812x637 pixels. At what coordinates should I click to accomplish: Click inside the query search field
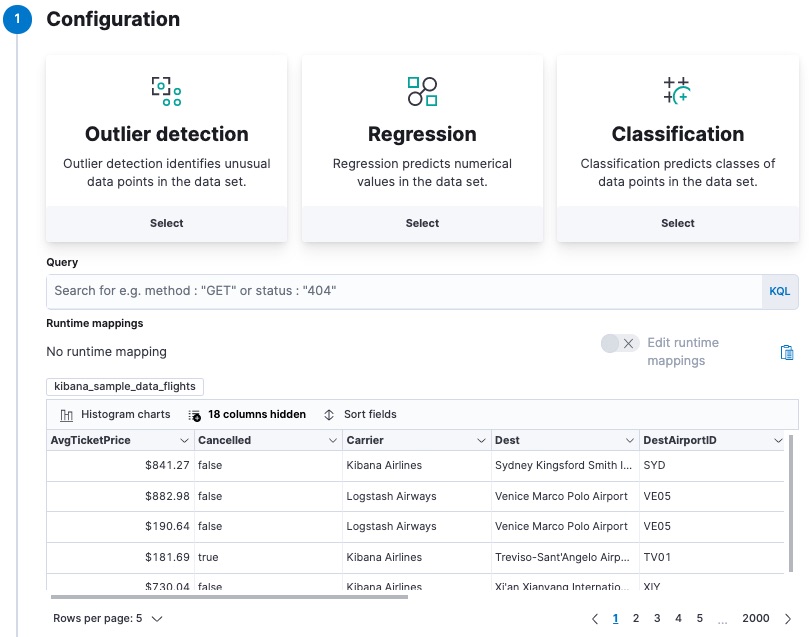pos(400,291)
